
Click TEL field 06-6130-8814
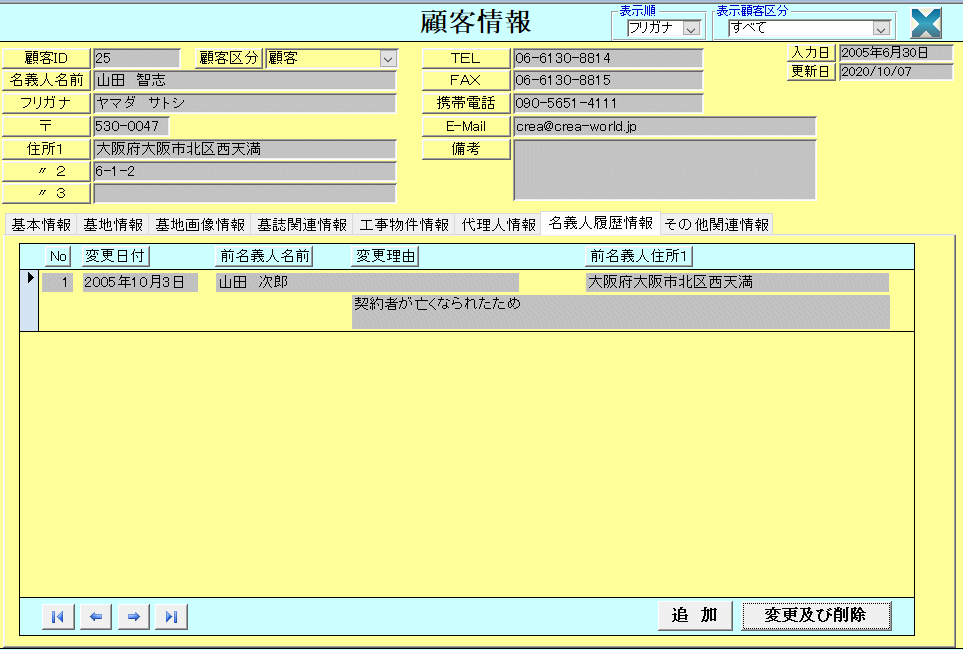click(x=608, y=58)
